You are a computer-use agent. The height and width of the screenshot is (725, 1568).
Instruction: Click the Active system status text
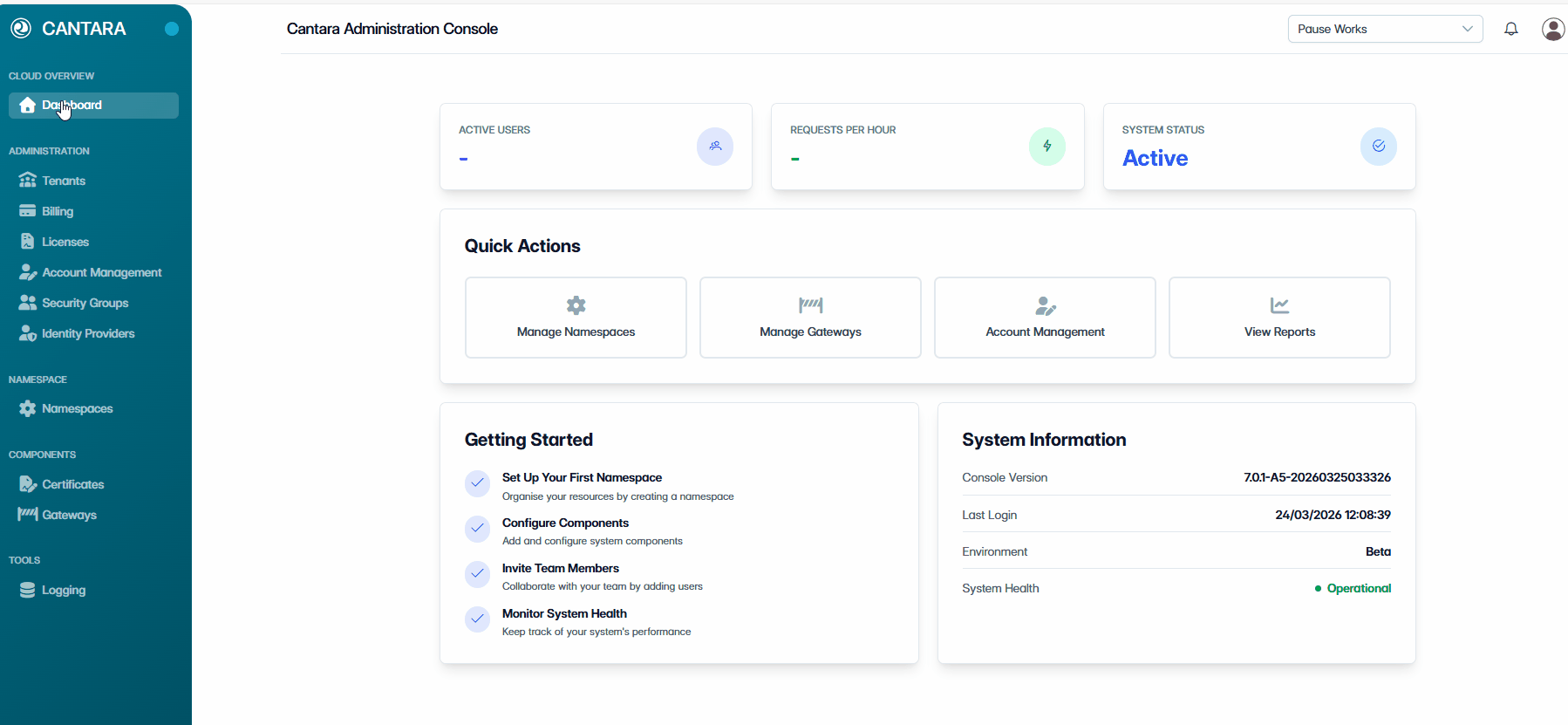1155,158
